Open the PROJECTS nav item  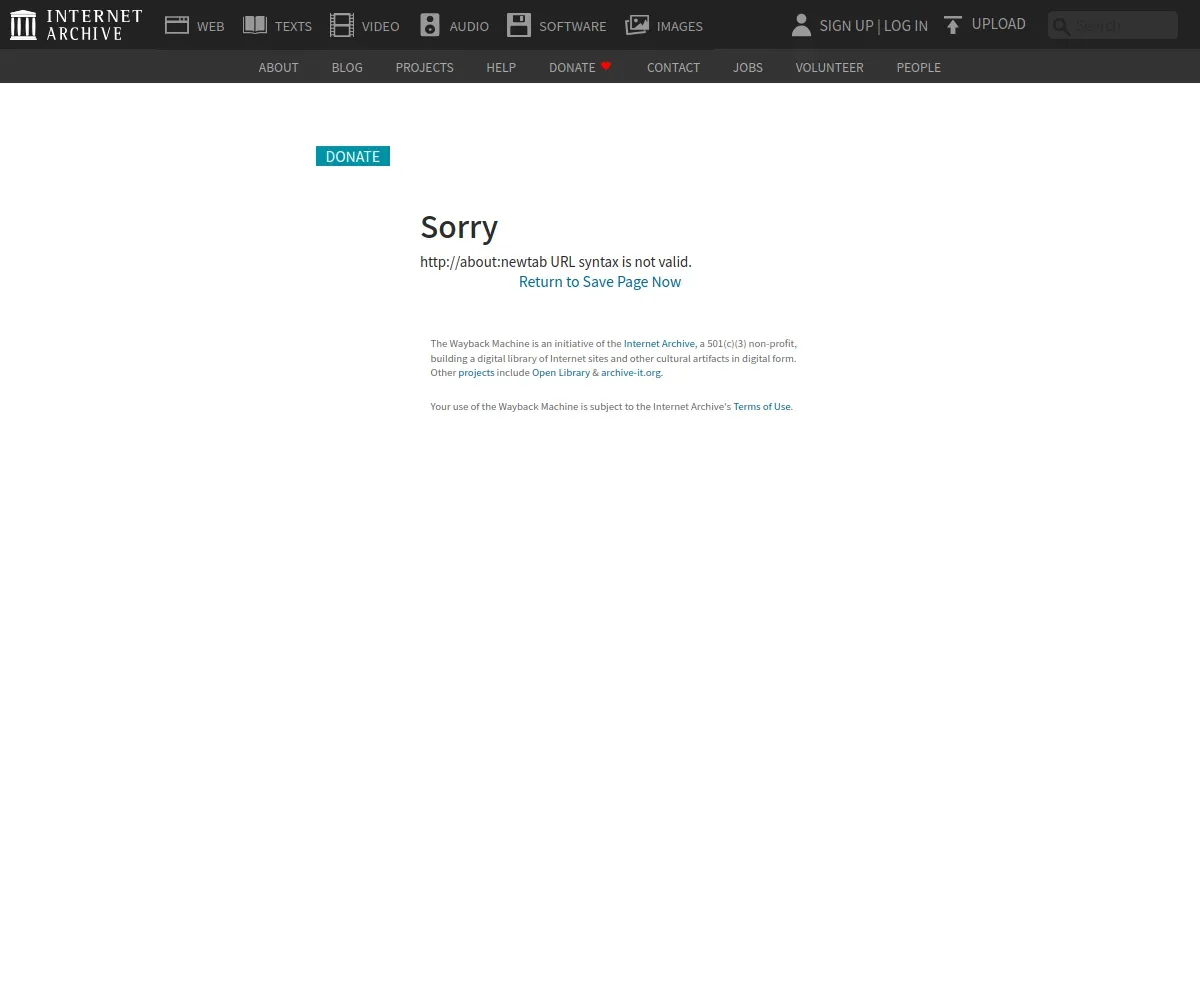tap(424, 67)
